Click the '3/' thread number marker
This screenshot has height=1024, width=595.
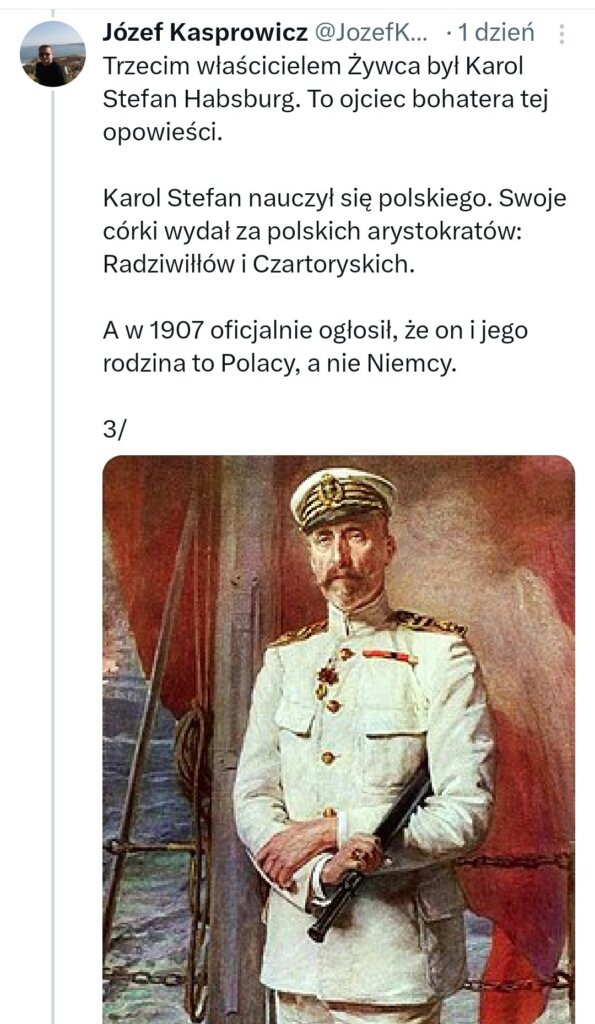114,431
